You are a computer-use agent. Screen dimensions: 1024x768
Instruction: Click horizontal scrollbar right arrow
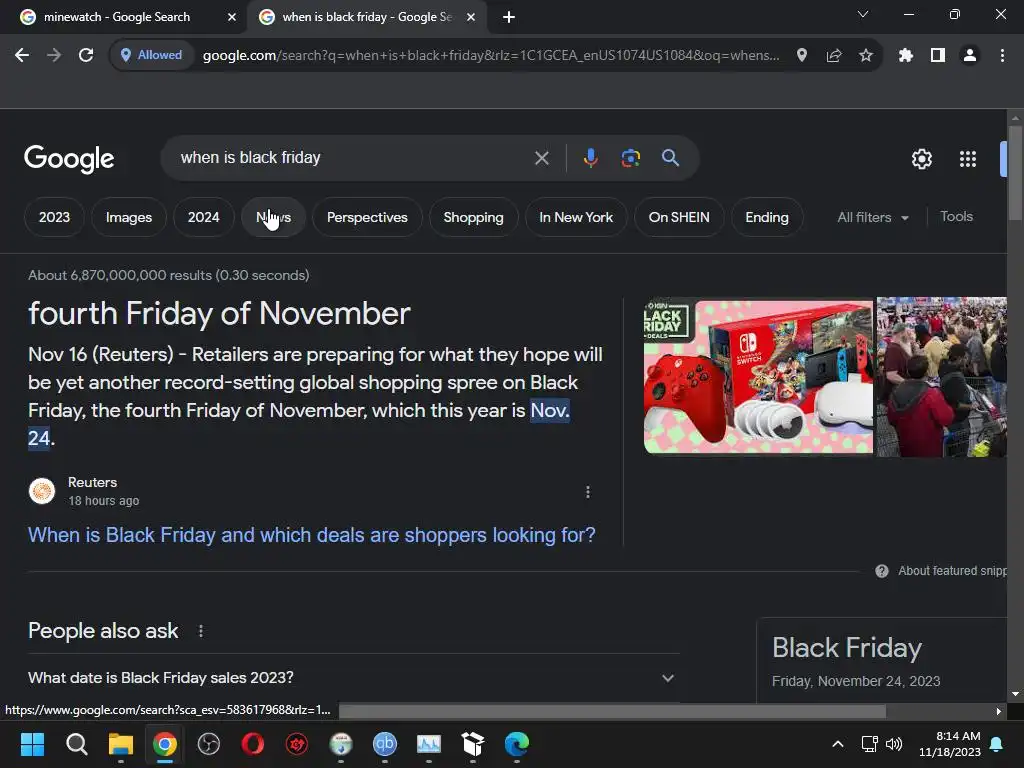[x=999, y=711]
